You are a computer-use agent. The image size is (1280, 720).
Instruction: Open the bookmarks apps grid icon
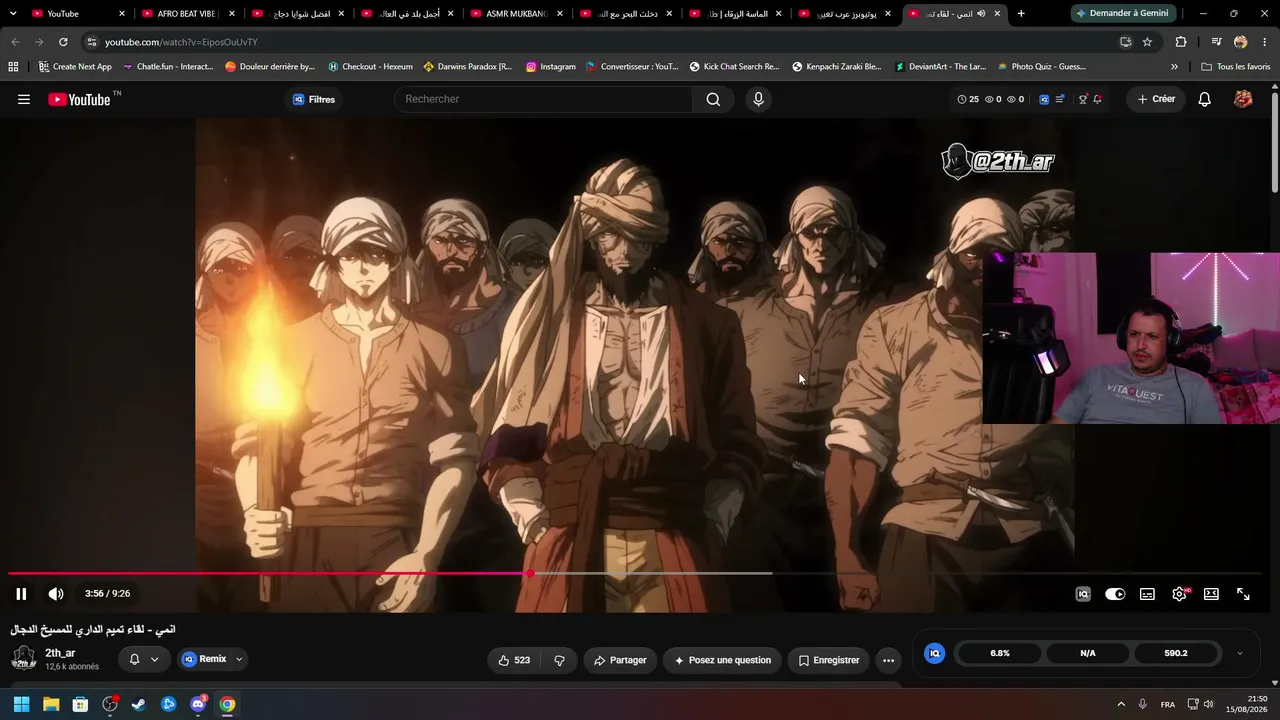click(x=13, y=67)
